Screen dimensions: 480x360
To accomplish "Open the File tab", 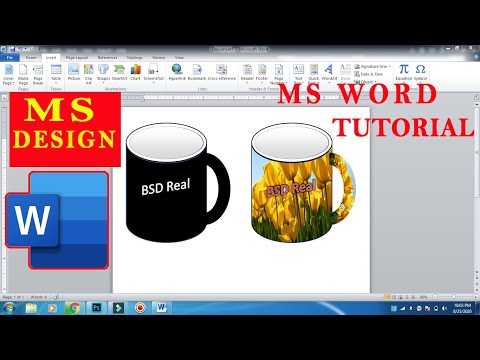I will tap(10, 57).
